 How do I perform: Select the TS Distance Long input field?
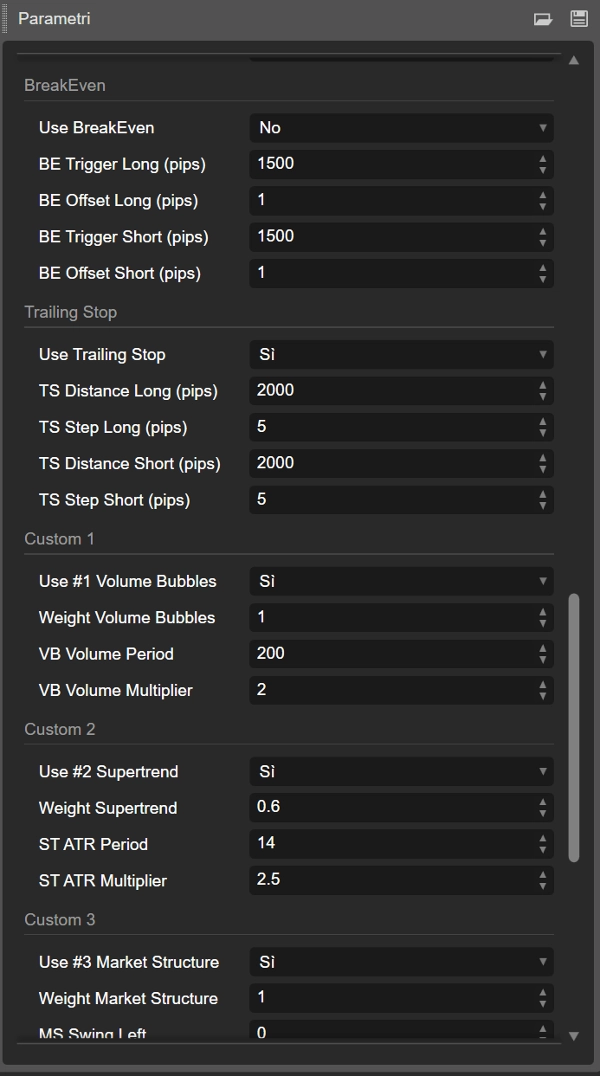[391, 391]
